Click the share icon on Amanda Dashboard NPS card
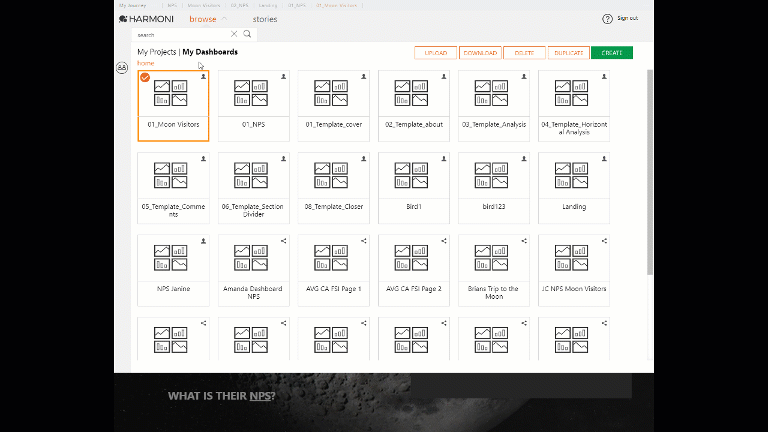 pyautogui.click(x=284, y=241)
